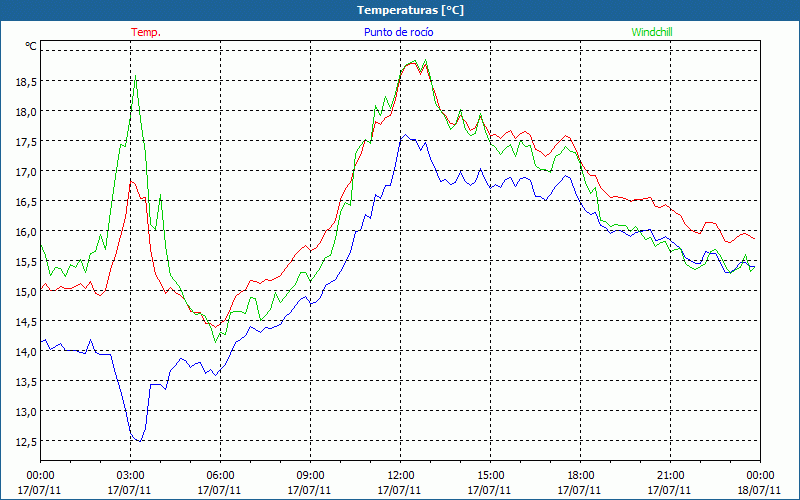Click the 09:00 time axis label

tap(310, 476)
